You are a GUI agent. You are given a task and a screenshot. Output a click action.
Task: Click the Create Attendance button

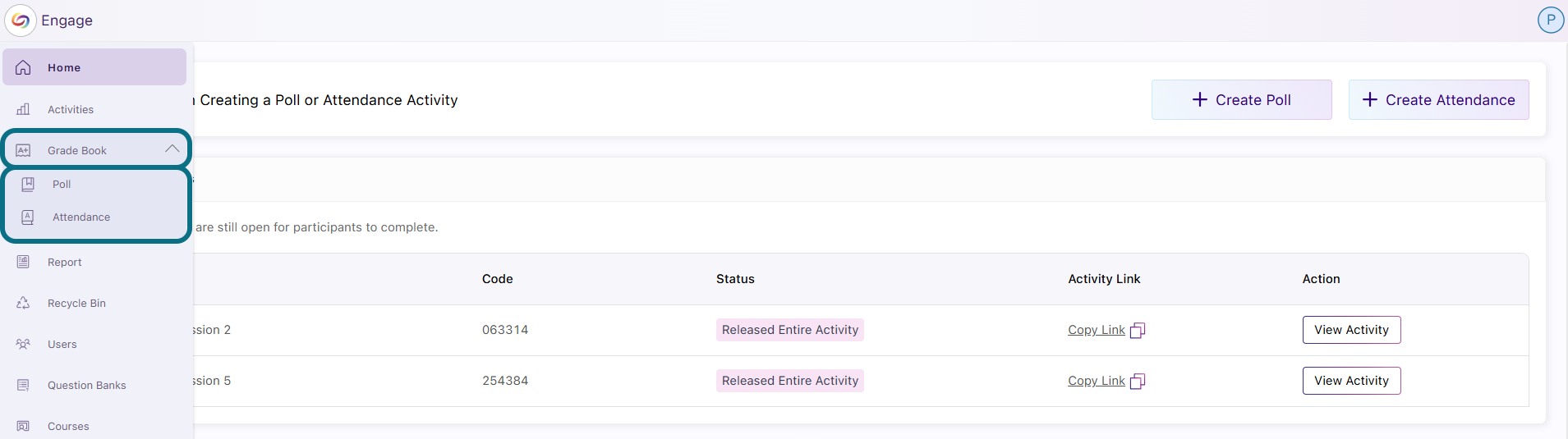1438,99
